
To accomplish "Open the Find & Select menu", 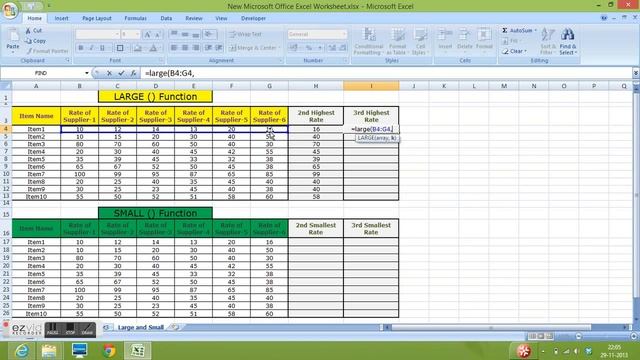I will 568,41.
